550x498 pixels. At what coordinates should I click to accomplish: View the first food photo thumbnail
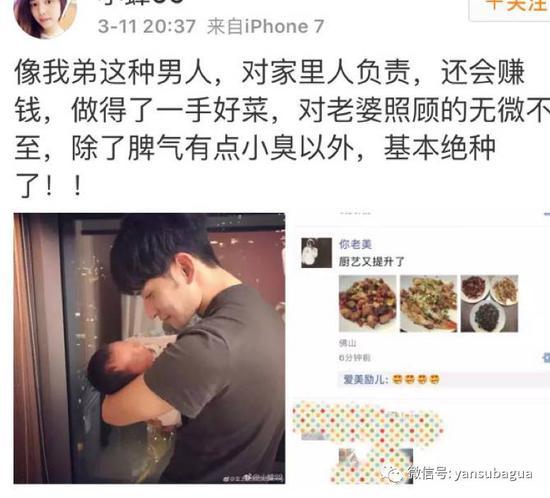(368, 304)
